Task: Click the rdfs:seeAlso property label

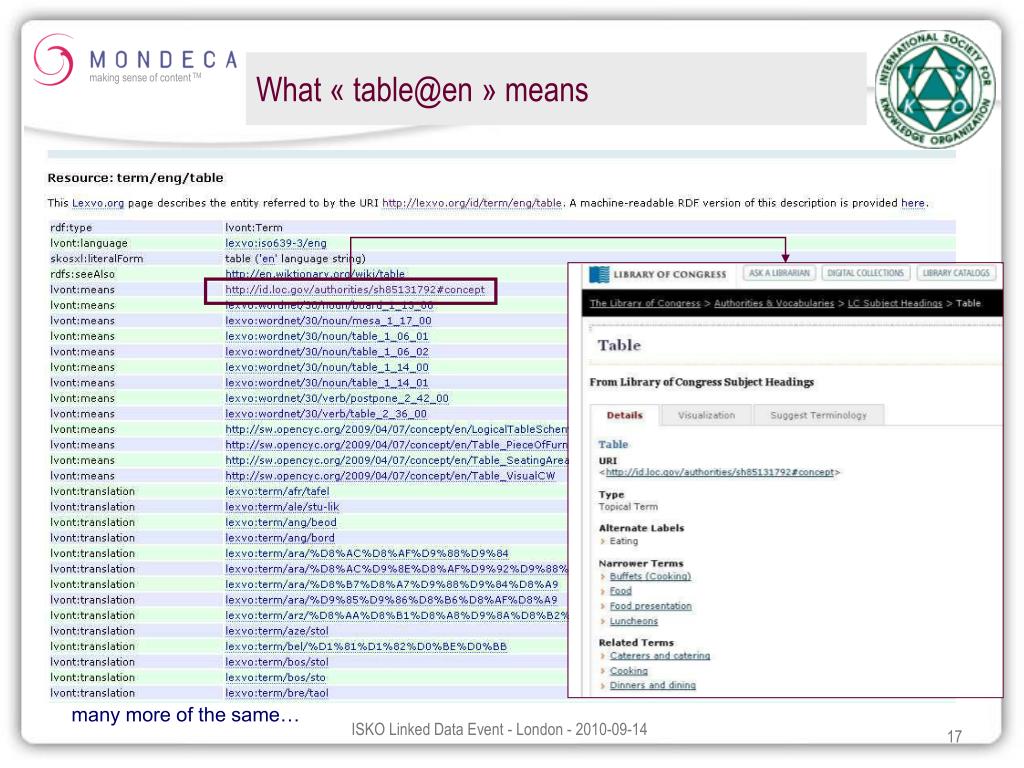Action: [x=82, y=274]
